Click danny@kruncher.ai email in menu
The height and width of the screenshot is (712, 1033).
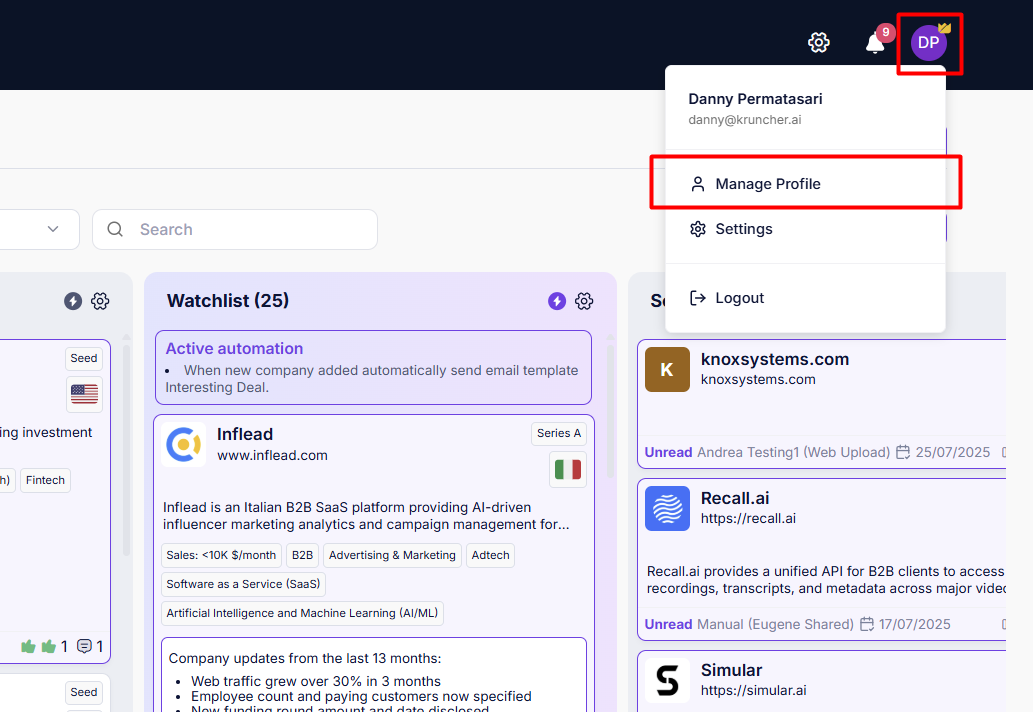[x=744, y=120]
